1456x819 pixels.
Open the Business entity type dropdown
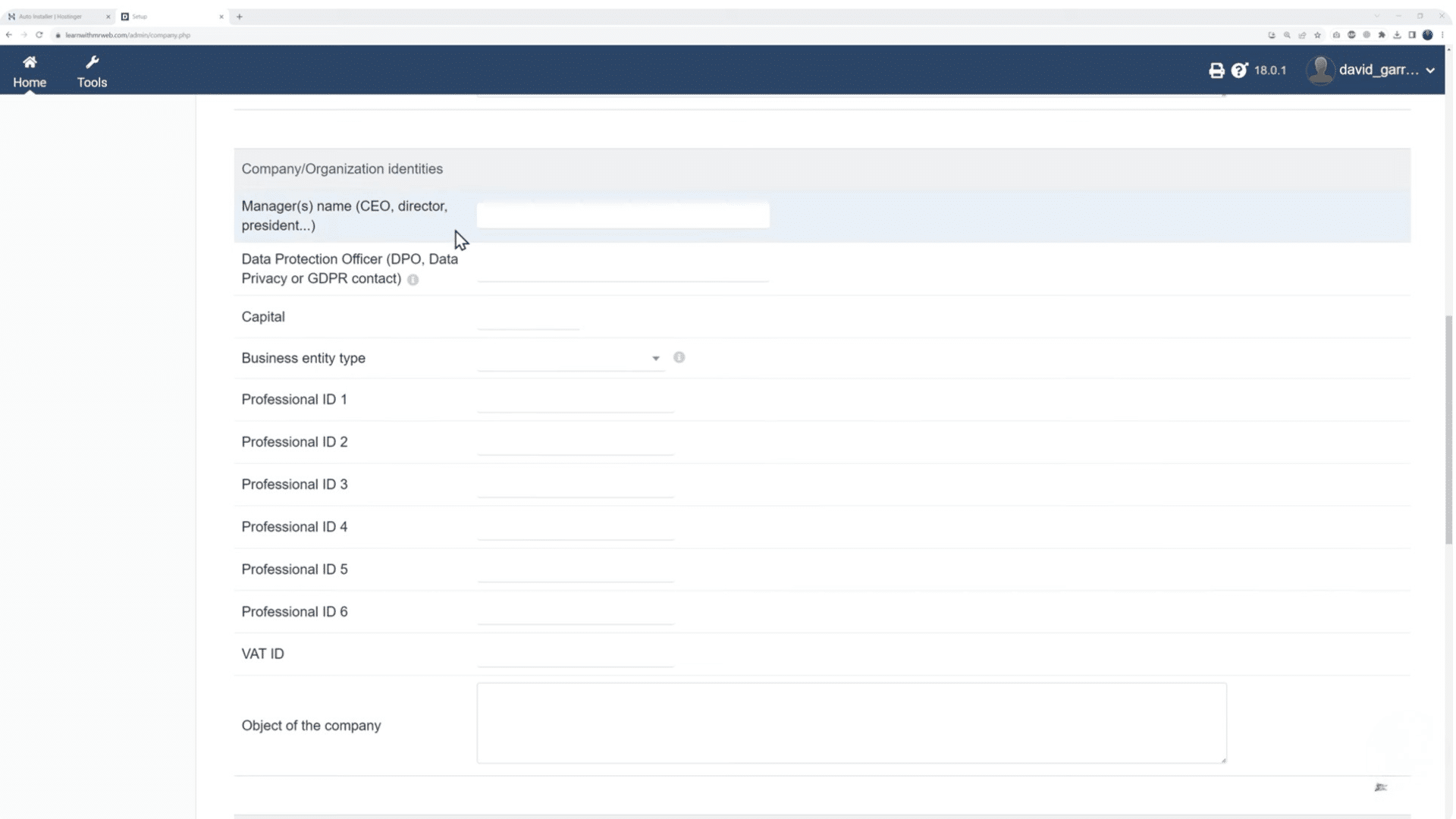click(x=654, y=358)
